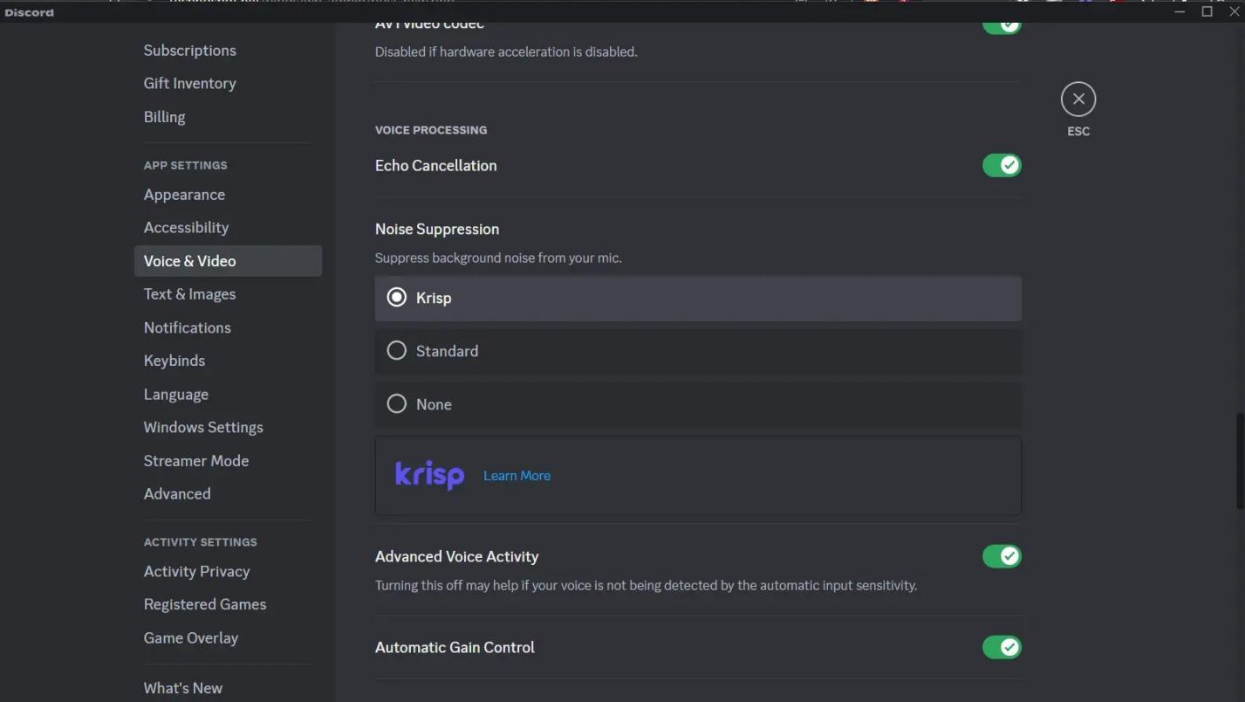Toggle Automatic Gain Control switch
The height and width of the screenshot is (702, 1245).
(x=1002, y=647)
